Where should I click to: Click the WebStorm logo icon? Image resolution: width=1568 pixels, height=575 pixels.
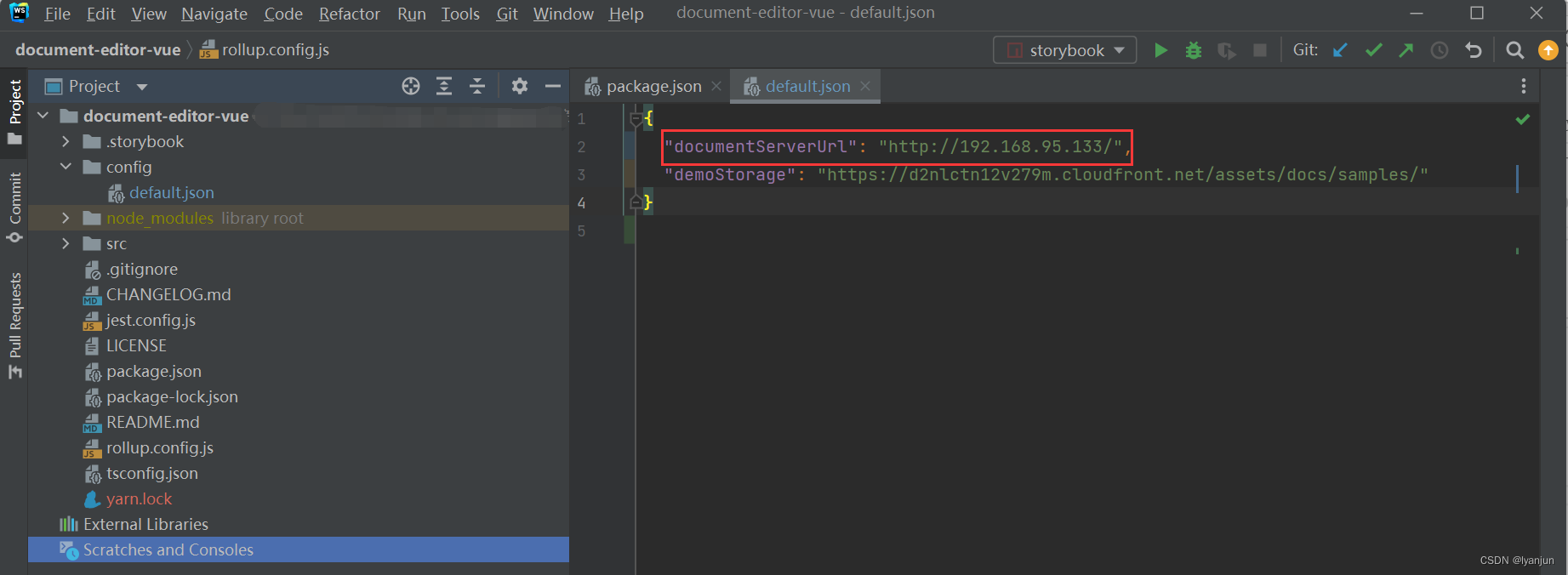tap(19, 13)
